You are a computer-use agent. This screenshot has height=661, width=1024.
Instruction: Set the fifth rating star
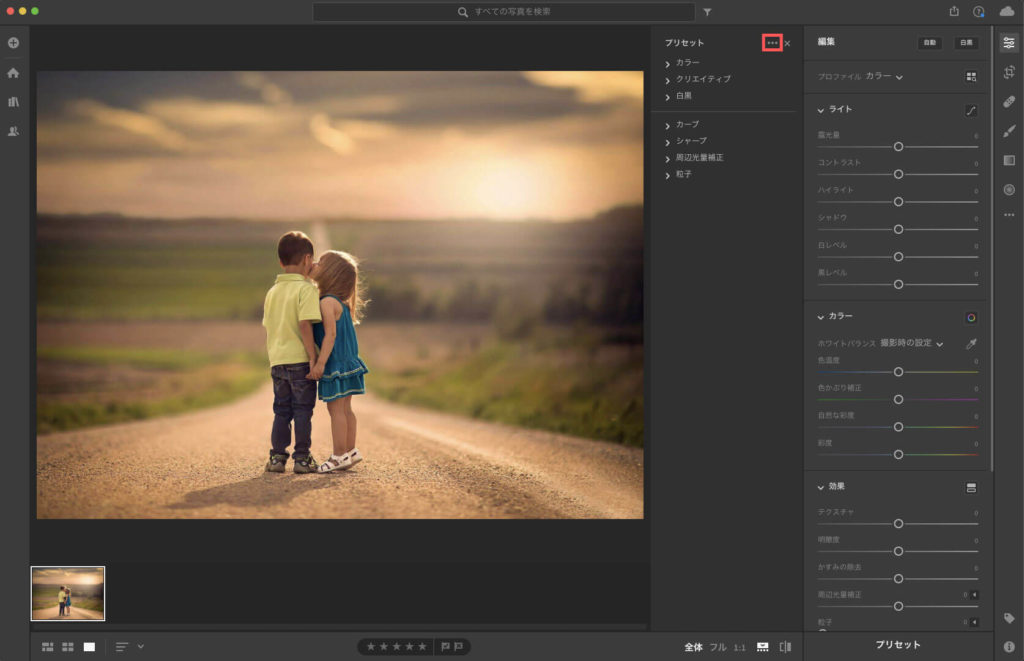[x=423, y=647]
